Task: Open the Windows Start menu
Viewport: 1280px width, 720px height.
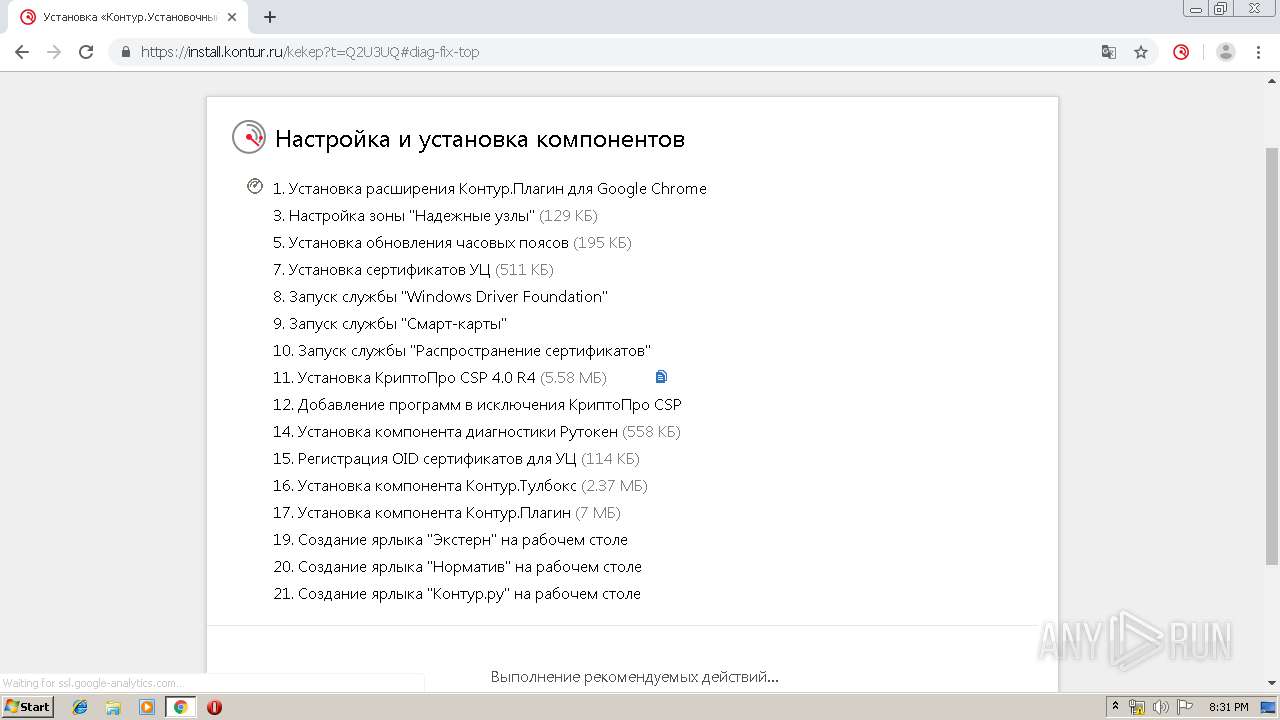Action: pos(28,706)
